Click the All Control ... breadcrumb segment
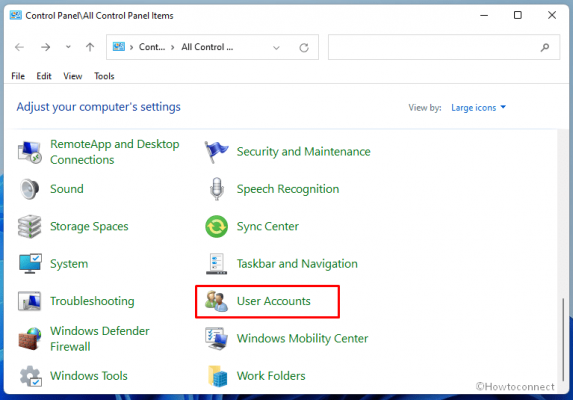The width and height of the screenshot is (573, 400). point(207,47)
